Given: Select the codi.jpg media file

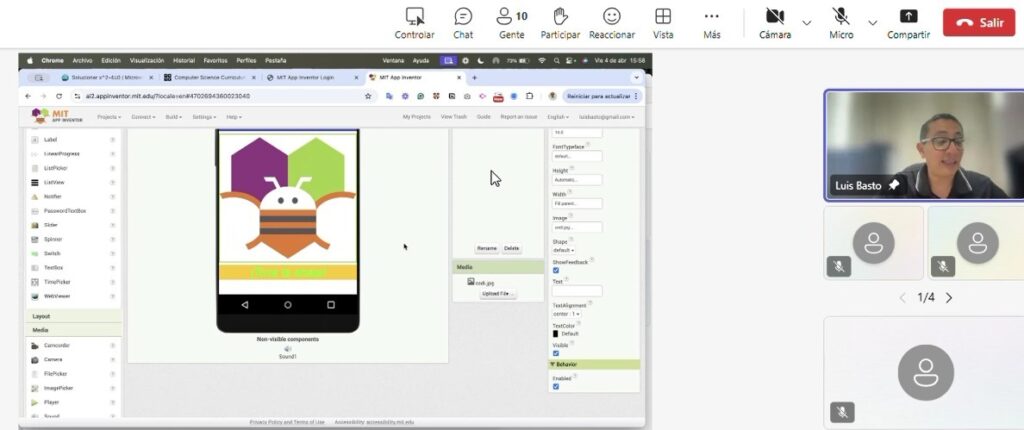Looking at the screenshot, I should click(481, 282).
